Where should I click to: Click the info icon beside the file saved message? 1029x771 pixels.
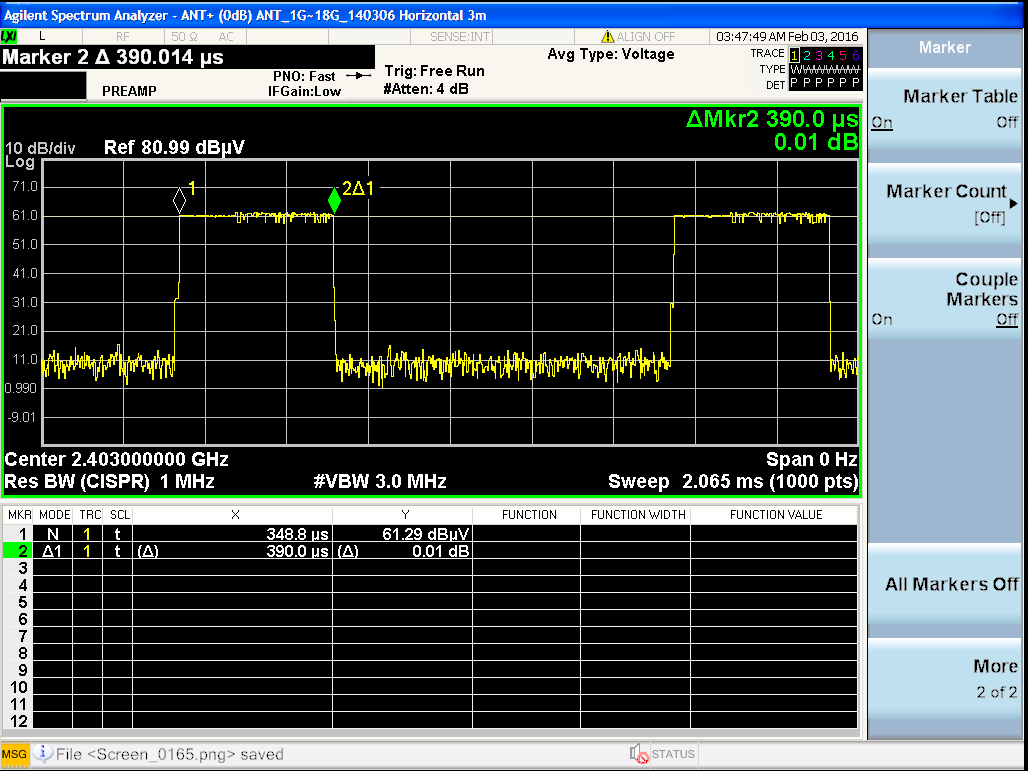(43, 753)
